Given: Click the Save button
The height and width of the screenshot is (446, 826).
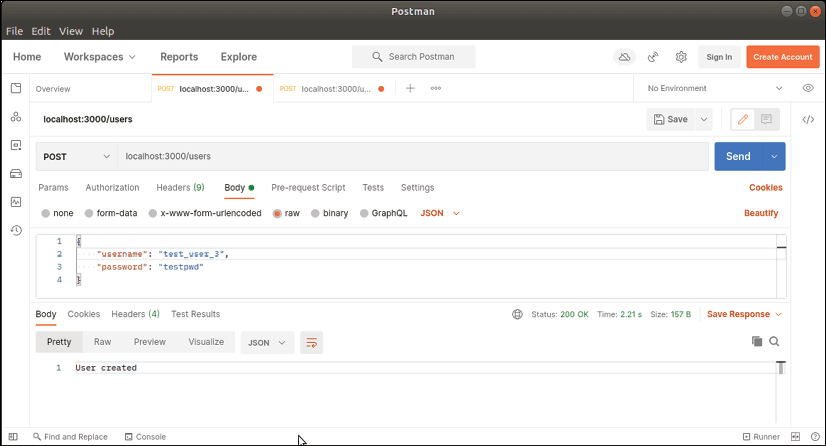Looking at the screenshot, I should (x=671, y=120).
